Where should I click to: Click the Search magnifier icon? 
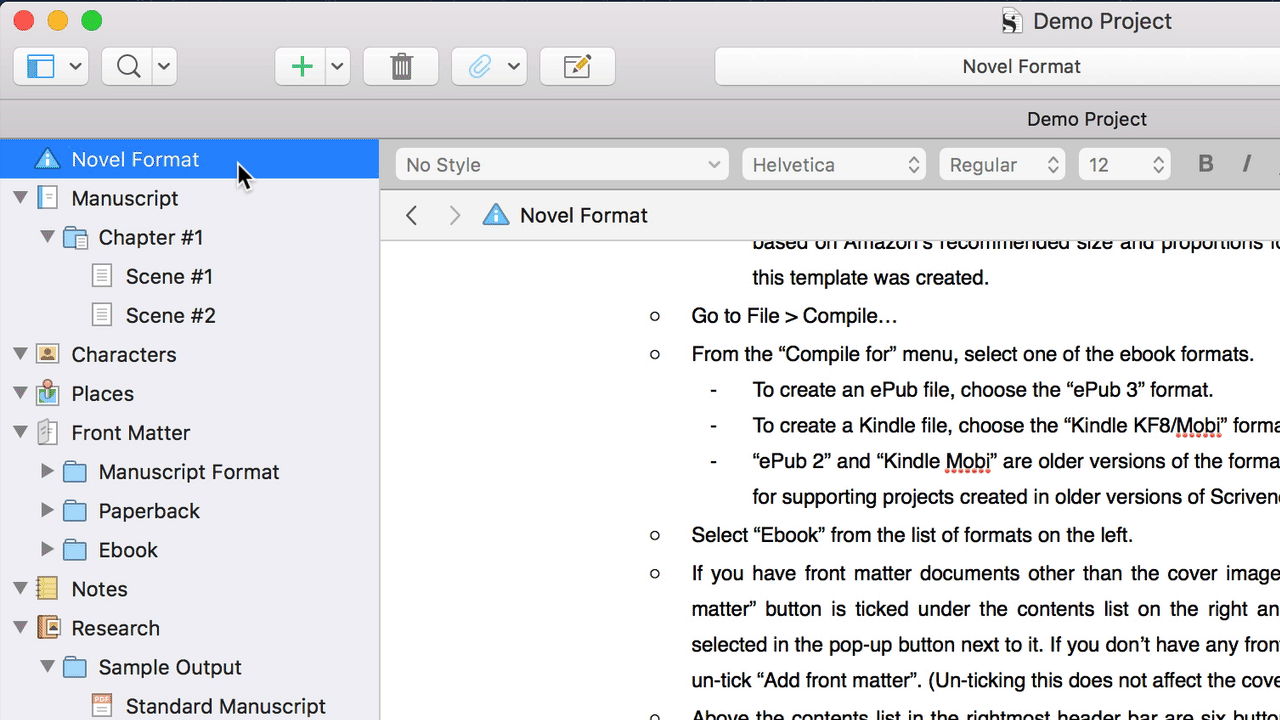click(x=128, y=67)
